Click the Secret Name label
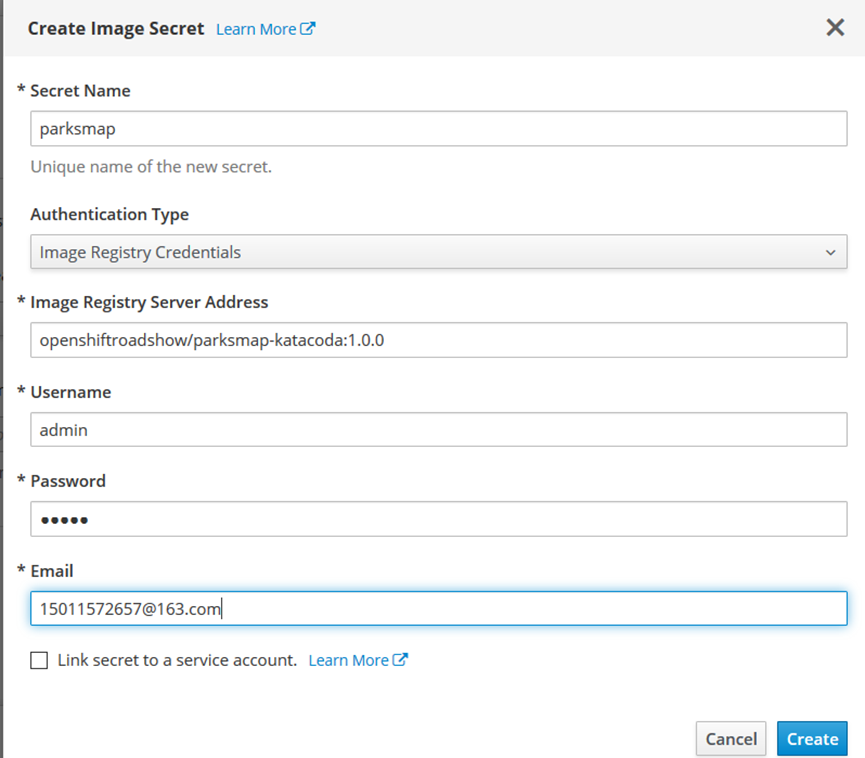865x758 pixels. click(x=80, y=90)
